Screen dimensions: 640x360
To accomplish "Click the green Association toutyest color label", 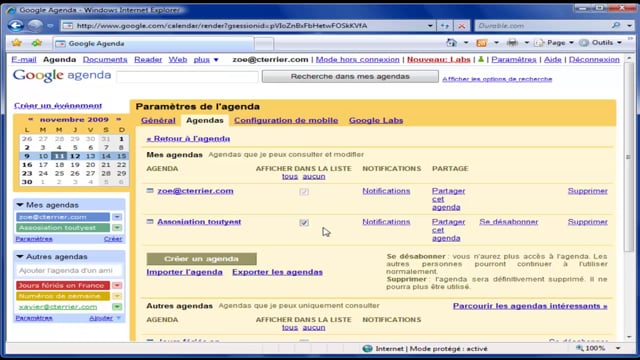I will [x=63, y=227].
